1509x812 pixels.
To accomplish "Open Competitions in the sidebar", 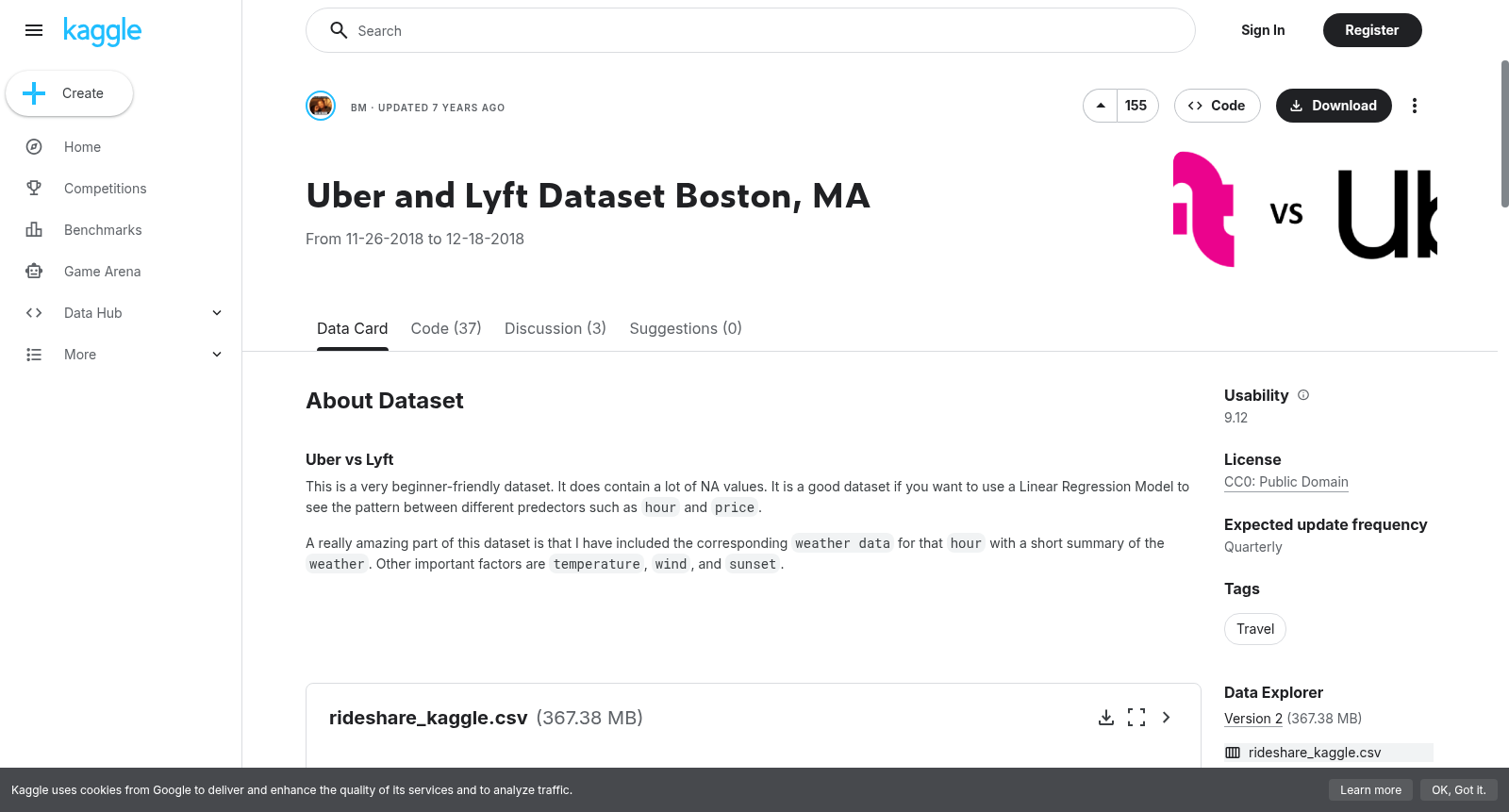I will (106, 189).
